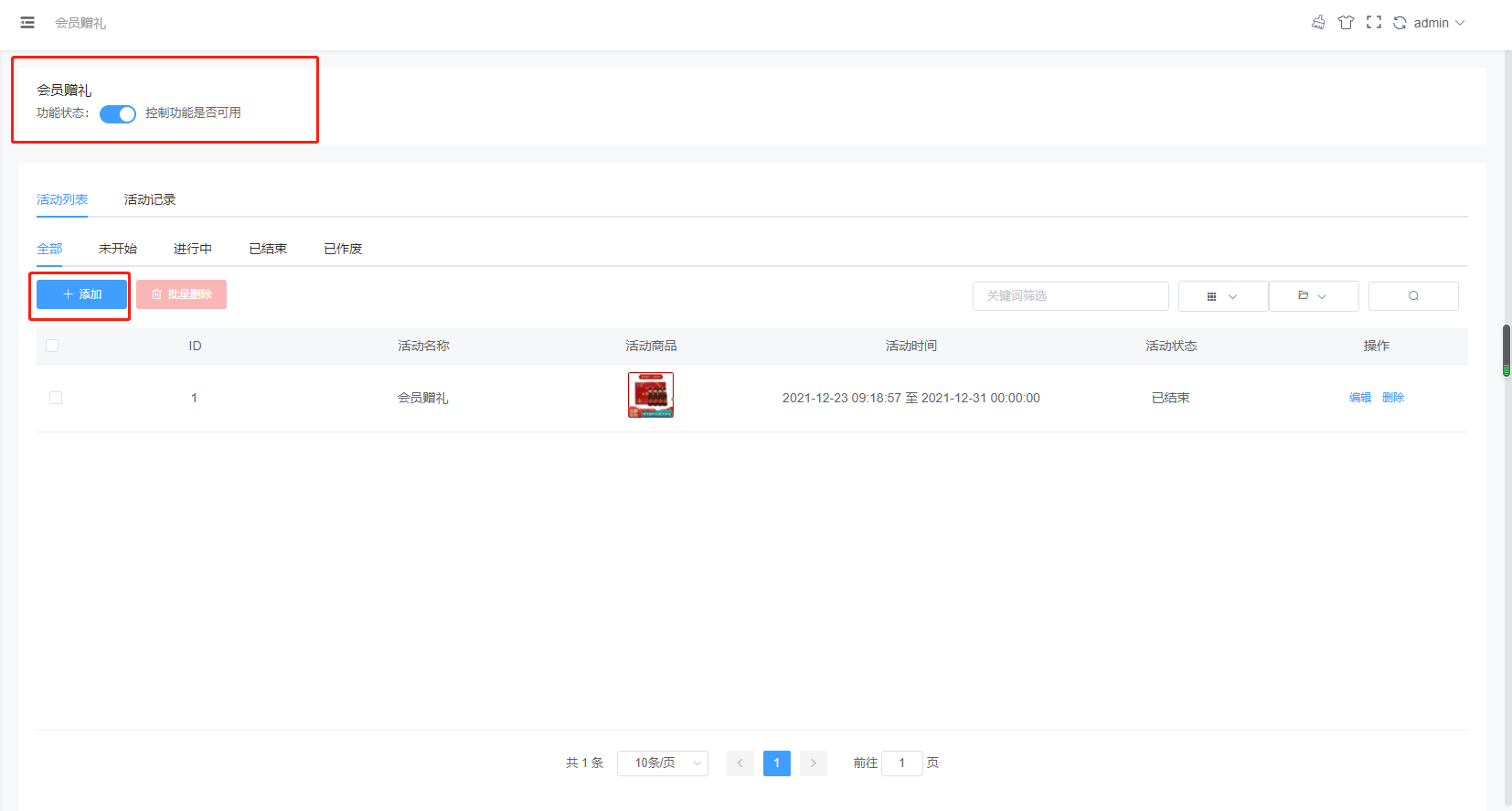Image resolution: width=1512 pixels, height=811 pixels.
Task: Check the select-all header checkbox
Action: click(52, 346)
